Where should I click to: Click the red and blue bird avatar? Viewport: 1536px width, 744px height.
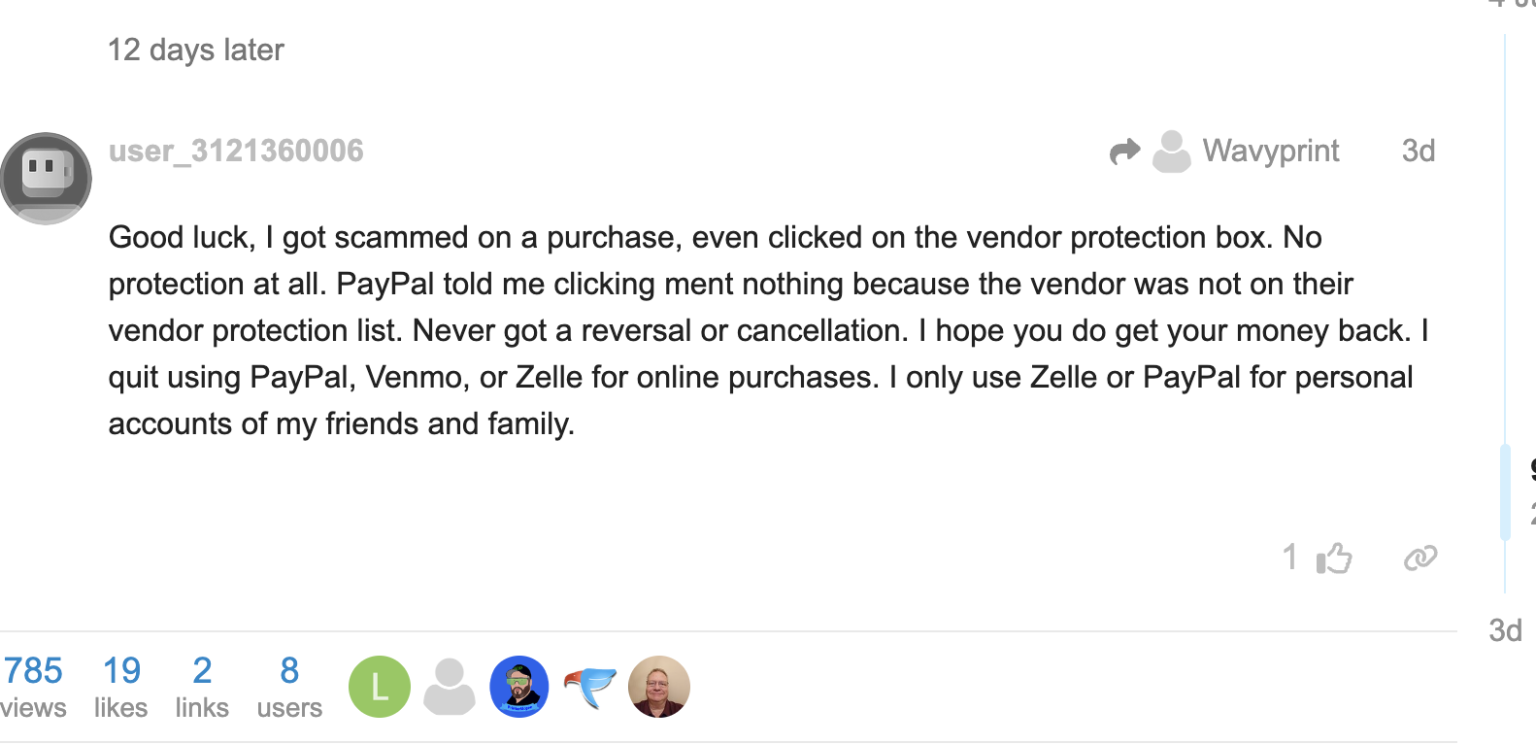589,687
